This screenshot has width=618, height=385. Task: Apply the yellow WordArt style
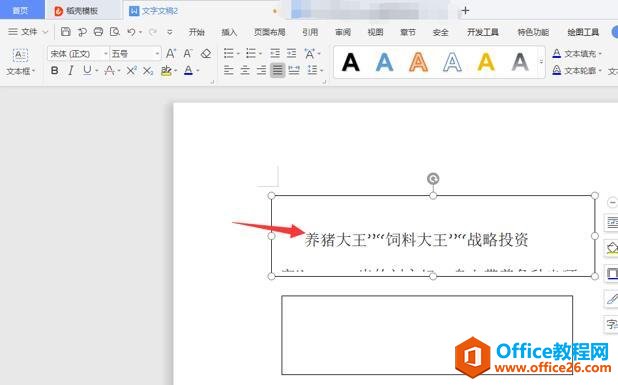pyautogui.click(x=486, y=62)
